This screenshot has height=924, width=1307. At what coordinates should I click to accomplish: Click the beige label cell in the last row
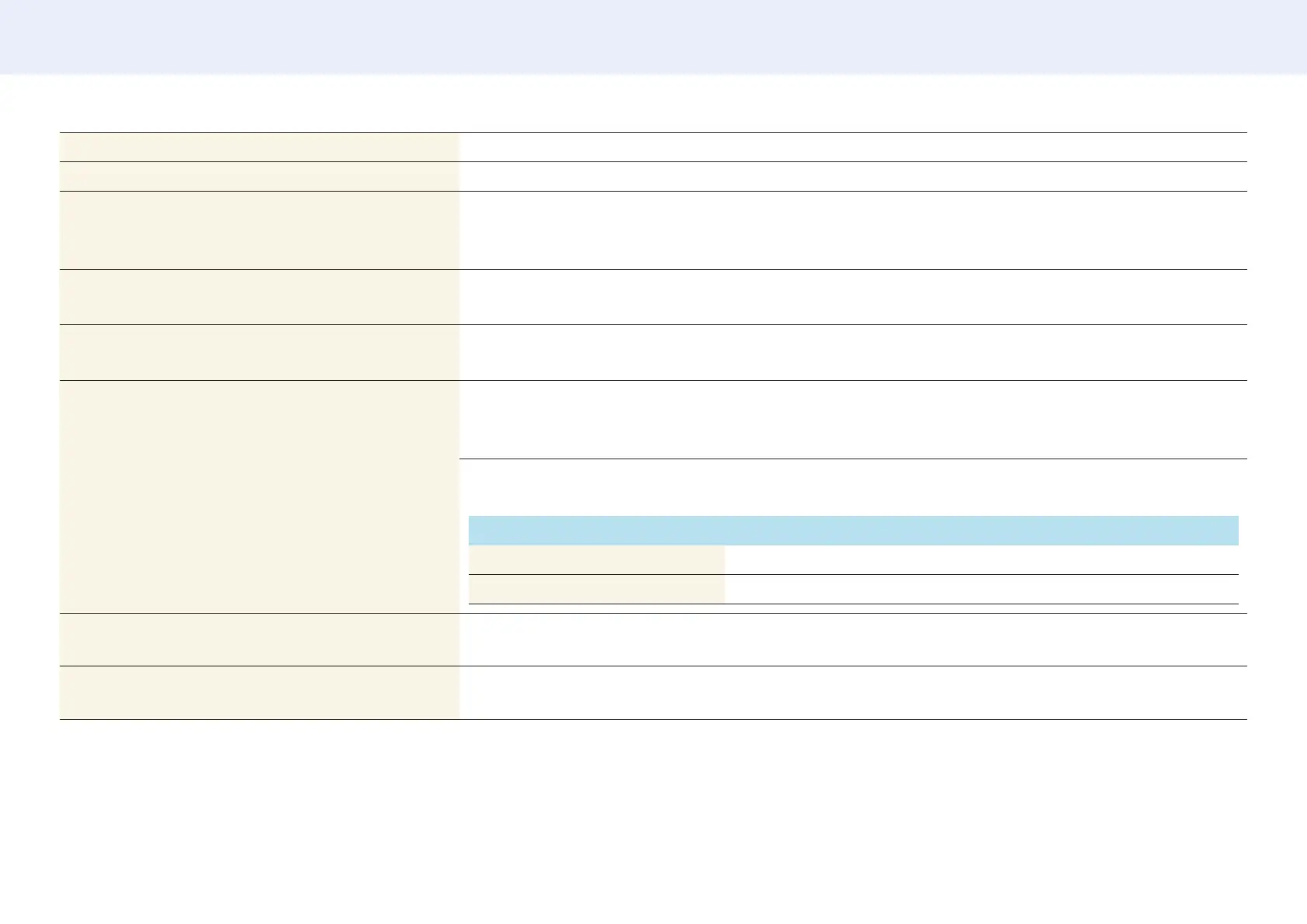[x=259, y=693]
